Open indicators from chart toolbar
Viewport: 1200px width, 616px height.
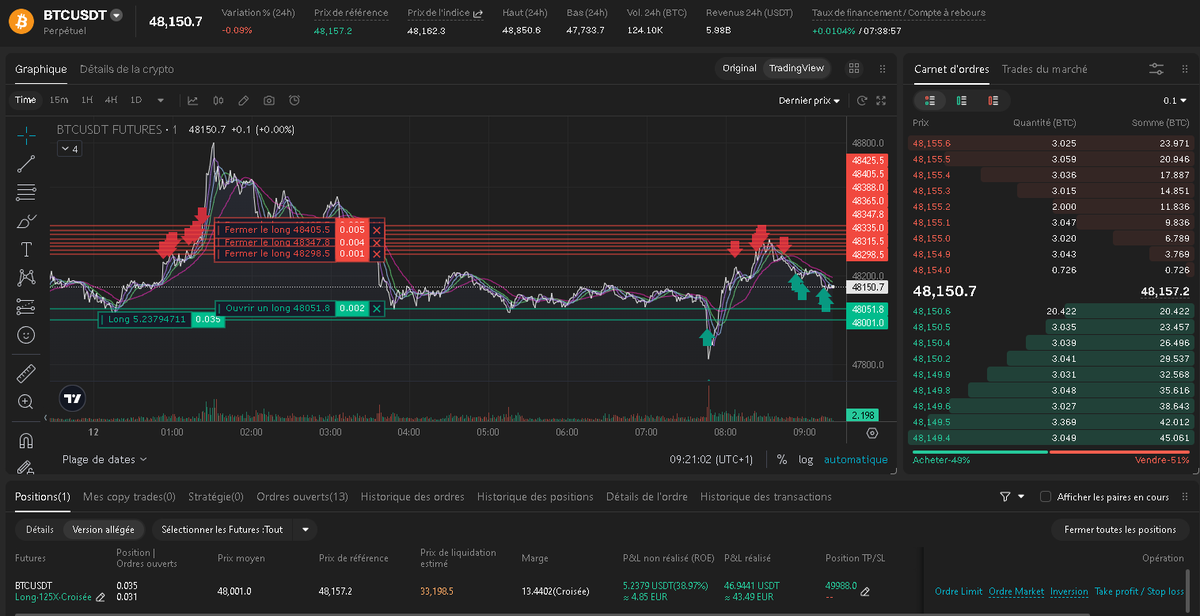pyautogui.click(x=193, y=100)
